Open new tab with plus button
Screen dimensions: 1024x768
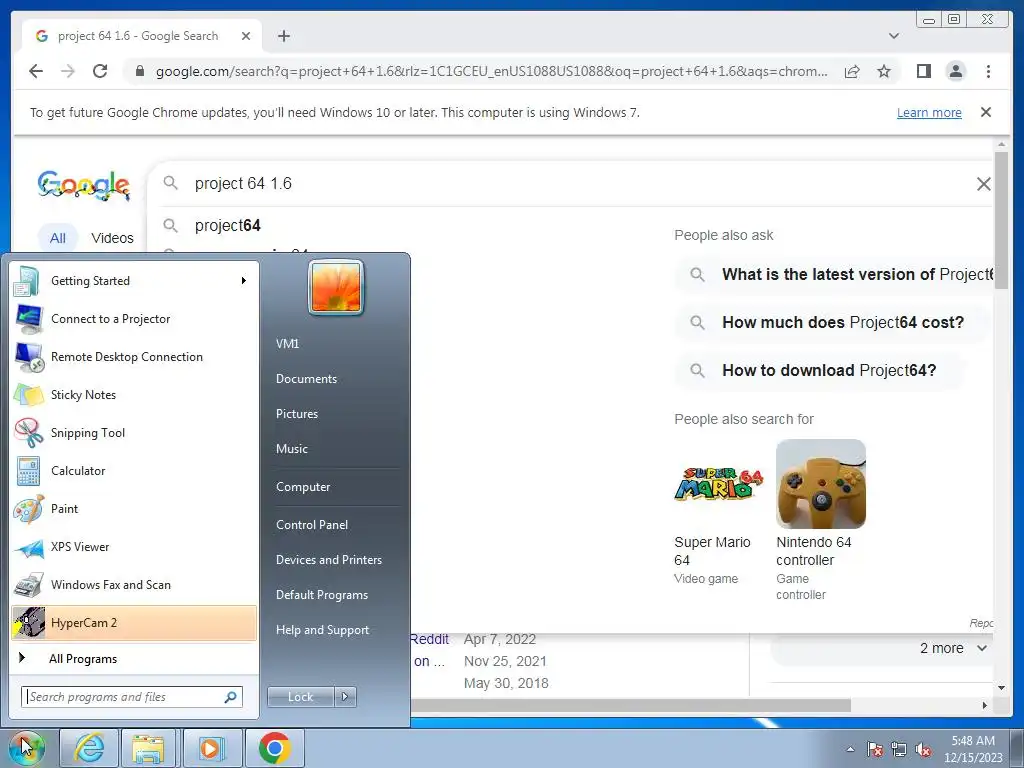283,36
